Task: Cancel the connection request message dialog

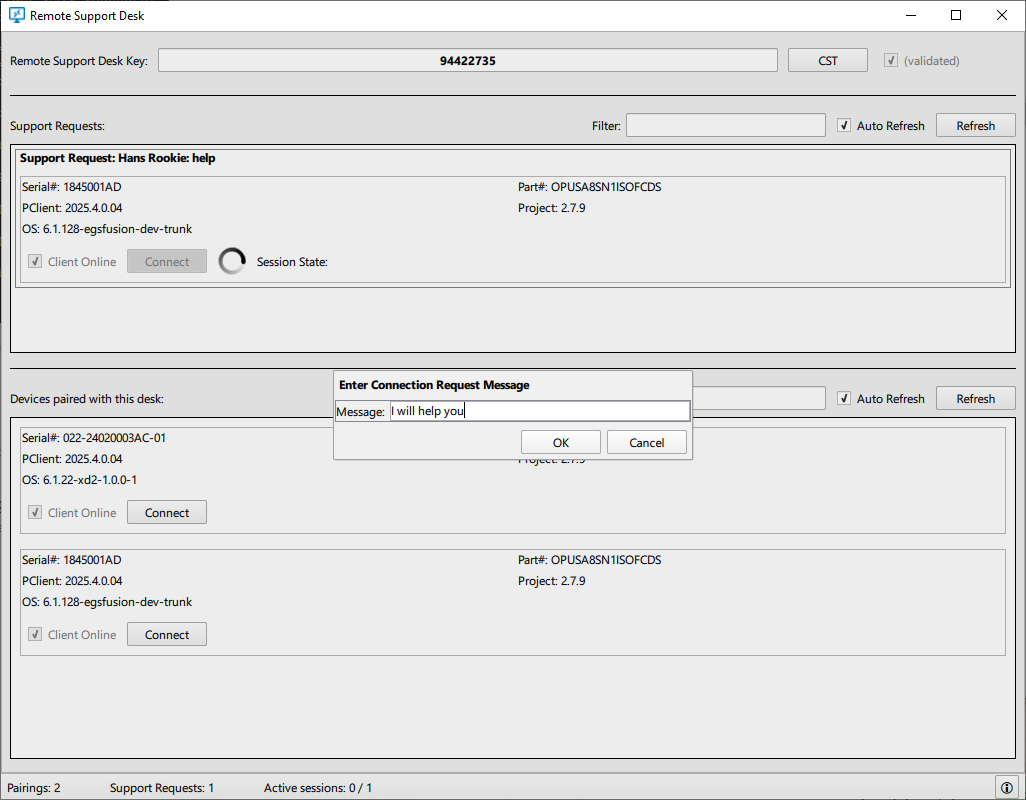Action: (x=647, y=443)
